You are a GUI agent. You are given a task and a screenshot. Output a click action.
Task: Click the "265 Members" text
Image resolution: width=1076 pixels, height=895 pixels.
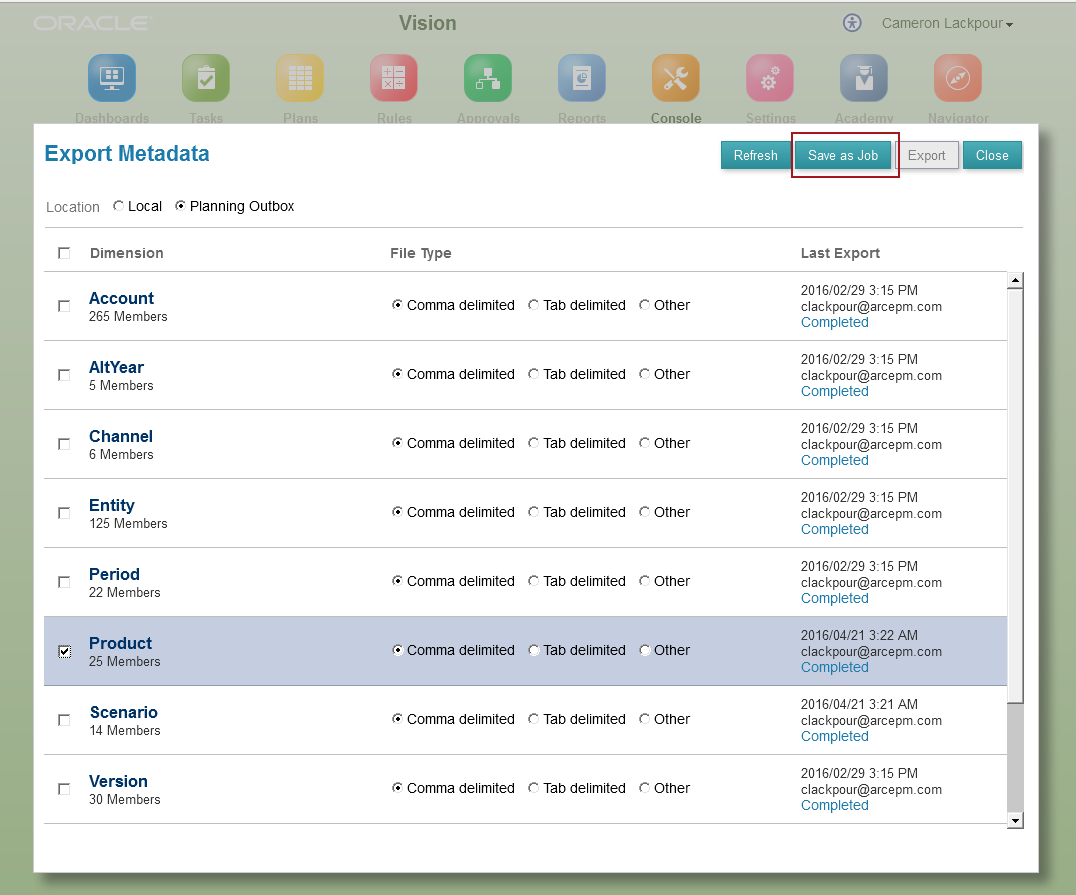pyautogui.click(x=128, y=316)
